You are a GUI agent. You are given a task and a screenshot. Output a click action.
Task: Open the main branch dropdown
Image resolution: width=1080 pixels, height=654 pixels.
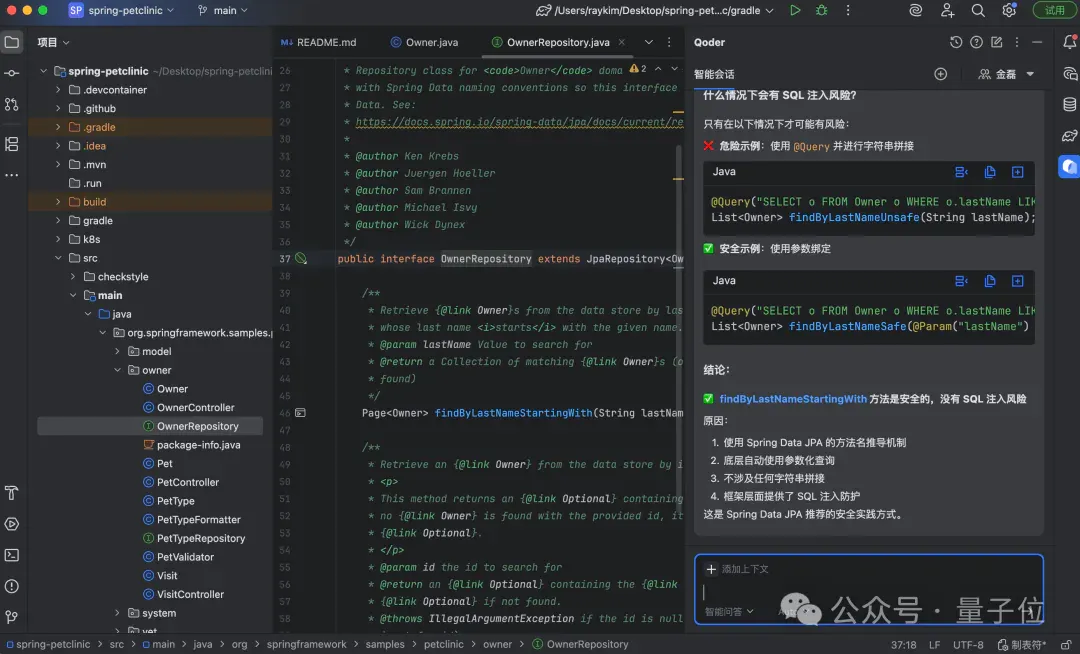[222, 10]
